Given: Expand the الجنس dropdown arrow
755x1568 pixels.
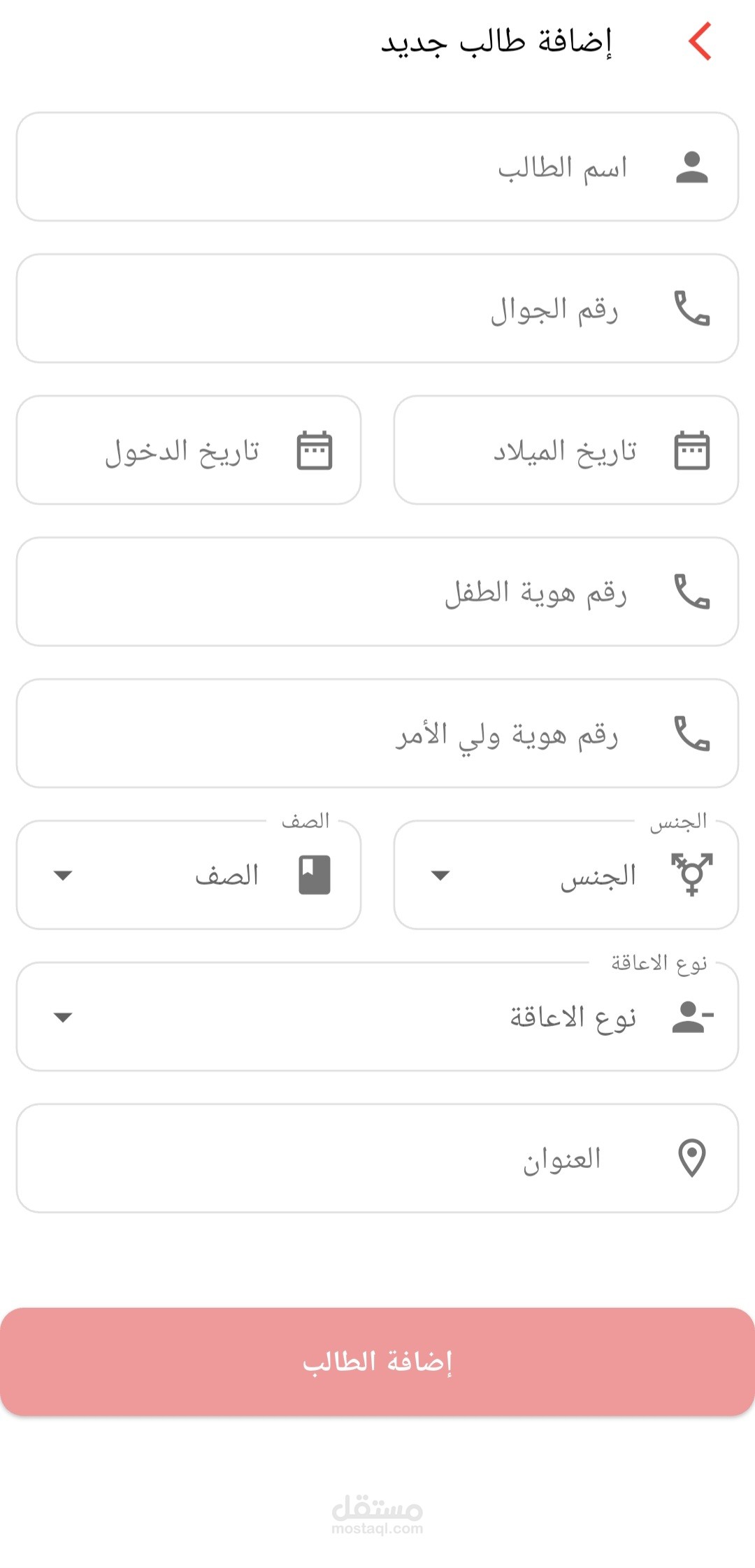Looking at the screenshot, I should [440, 876].
